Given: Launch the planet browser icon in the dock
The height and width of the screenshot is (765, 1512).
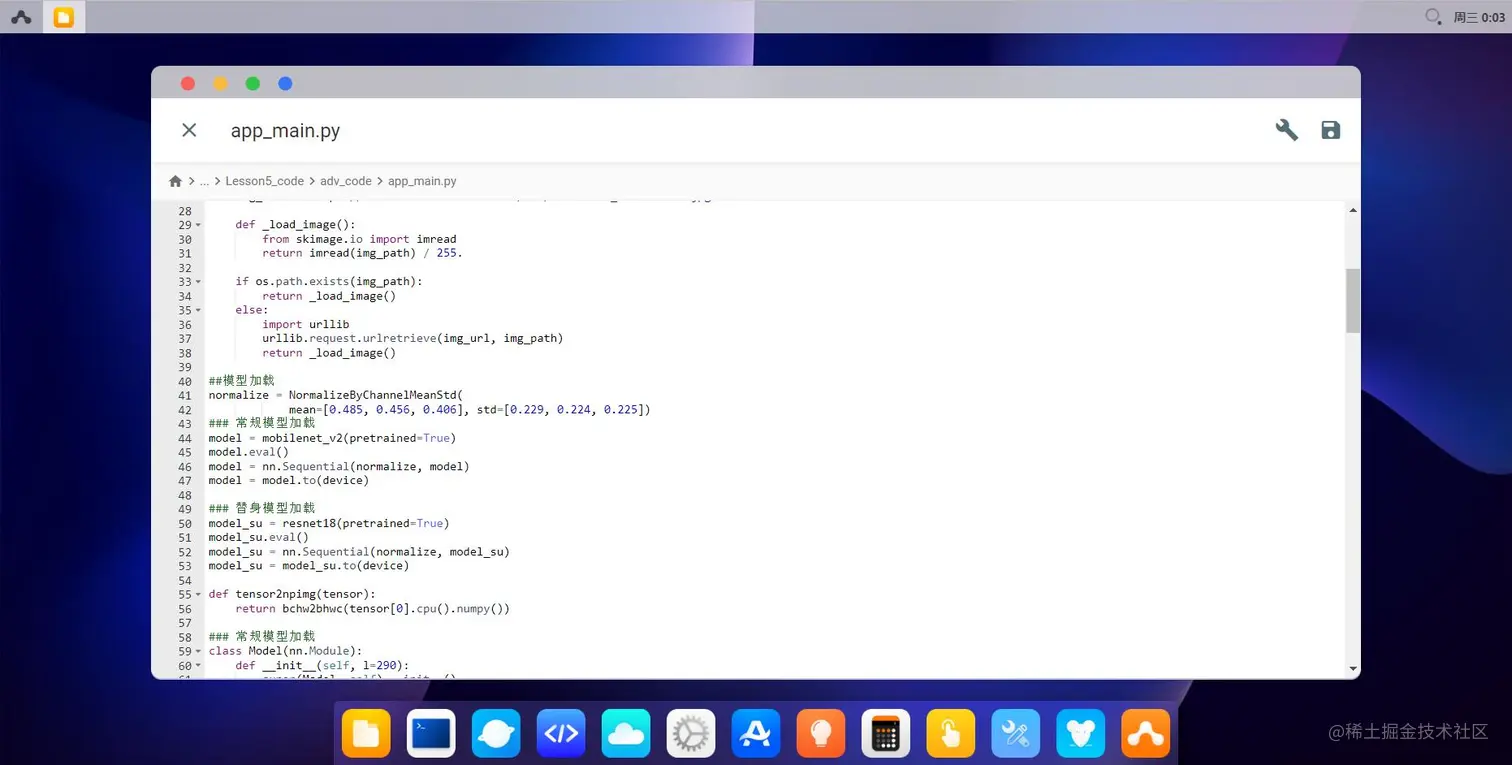Looking at the screenshot, I should (496, 734).
